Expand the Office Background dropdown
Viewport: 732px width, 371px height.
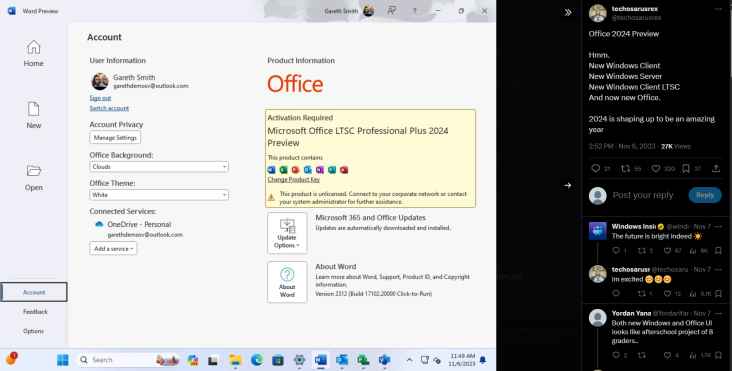click(159, 167)
